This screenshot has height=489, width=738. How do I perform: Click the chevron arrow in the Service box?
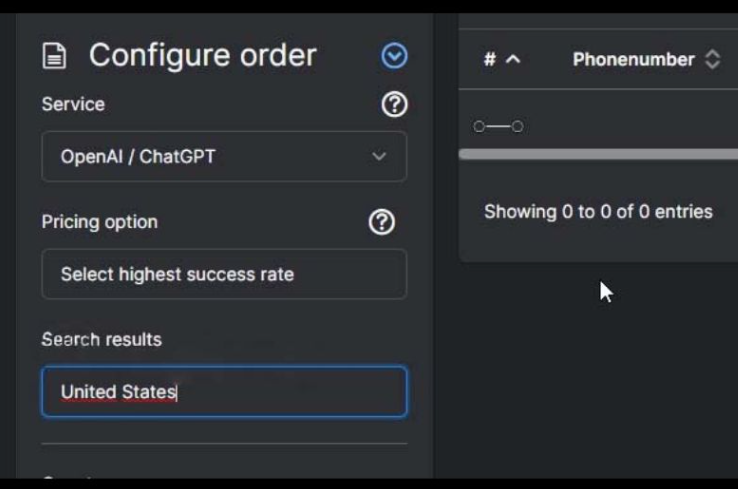379,157
